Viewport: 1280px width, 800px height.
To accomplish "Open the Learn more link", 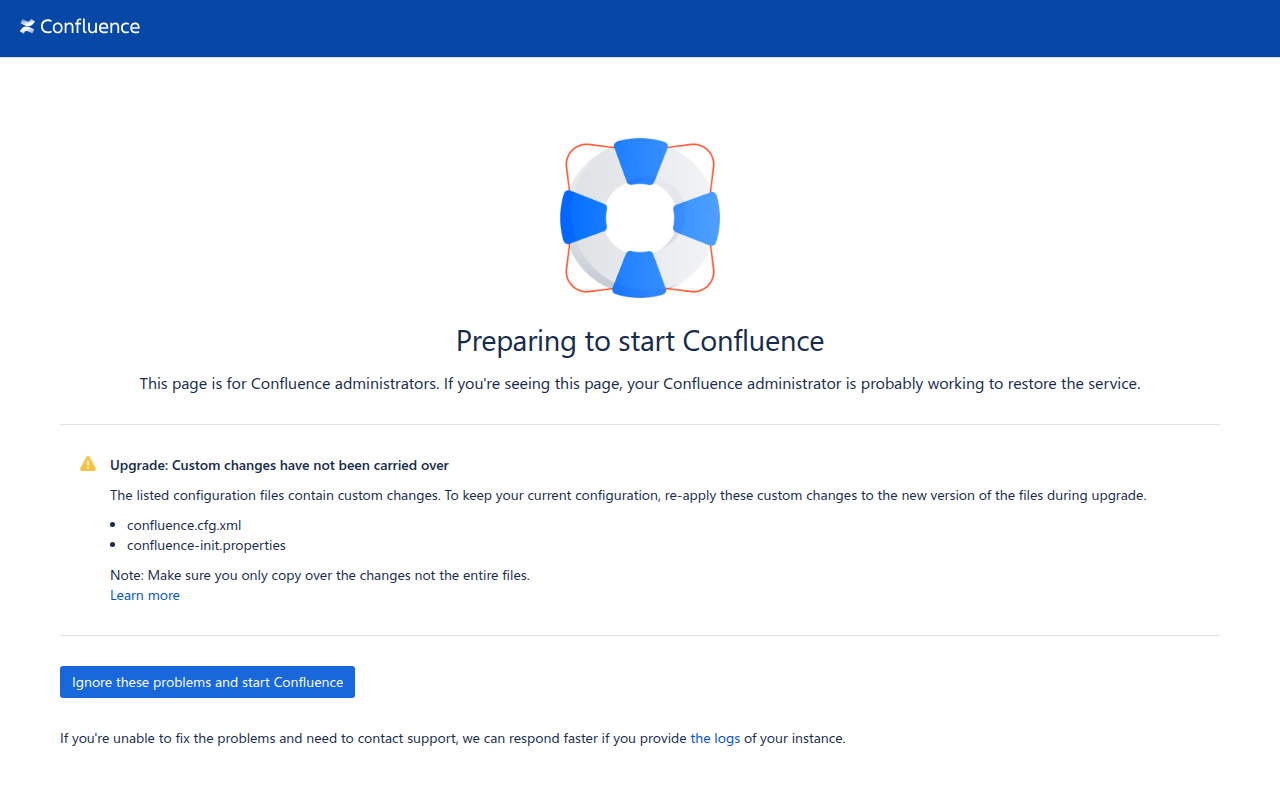I will tap(145, 595).
